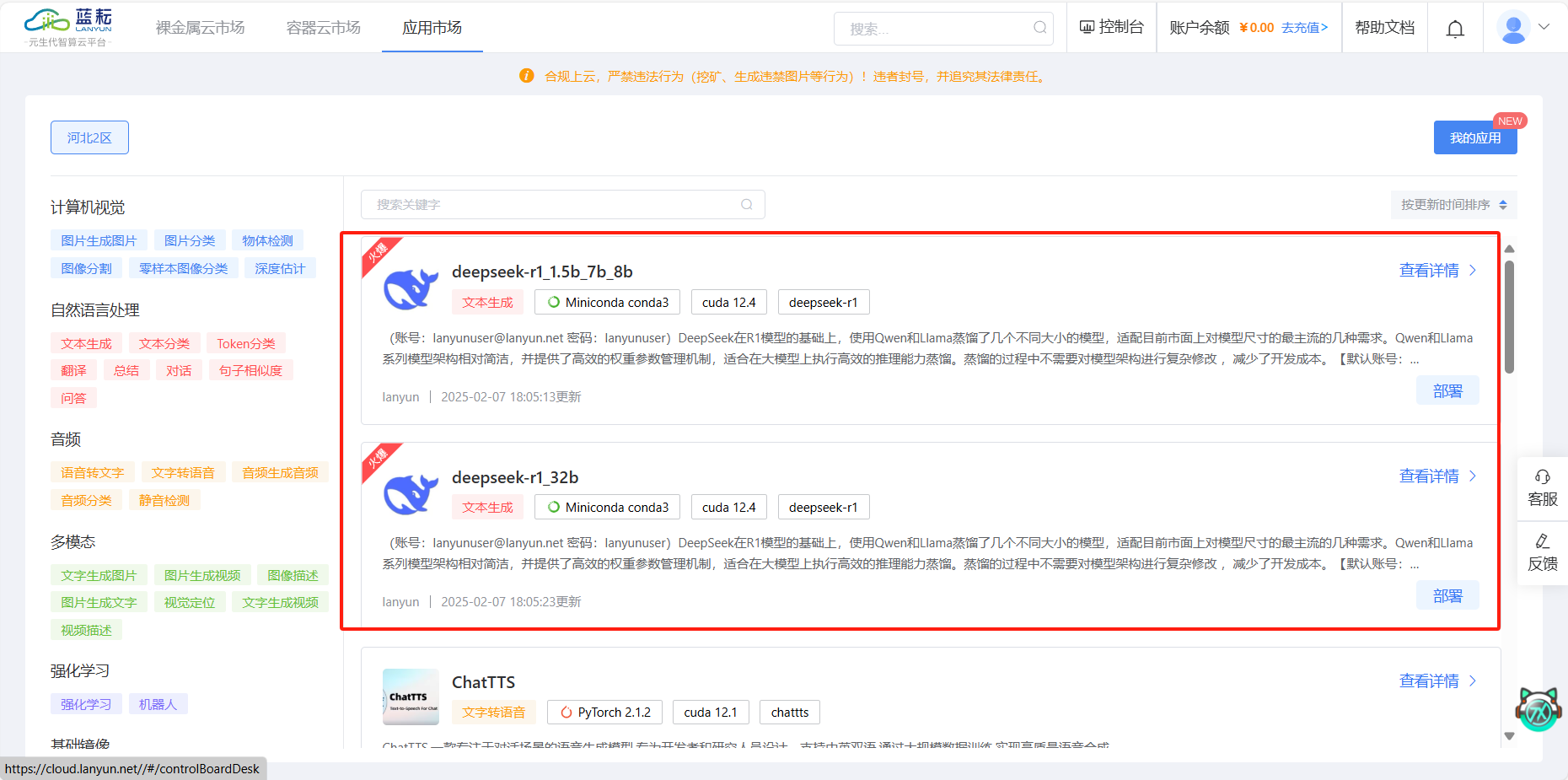This screenshot has width=1568, height=780.
Task: Expand the user account dropdown arrow
Action: [1544, 27]
